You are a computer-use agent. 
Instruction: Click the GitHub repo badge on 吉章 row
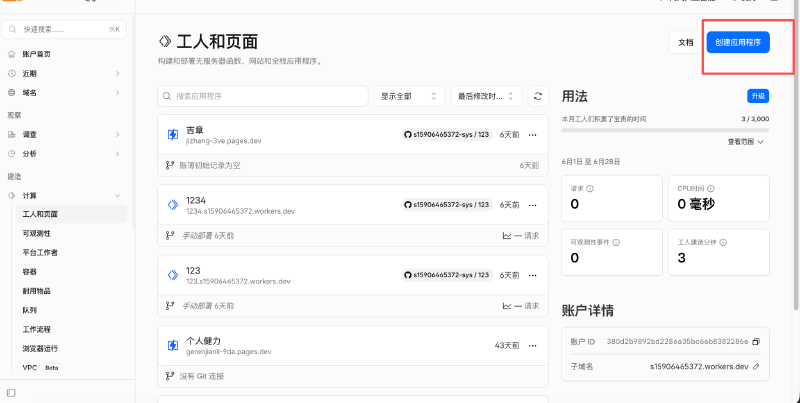click(x=447, y=135)
